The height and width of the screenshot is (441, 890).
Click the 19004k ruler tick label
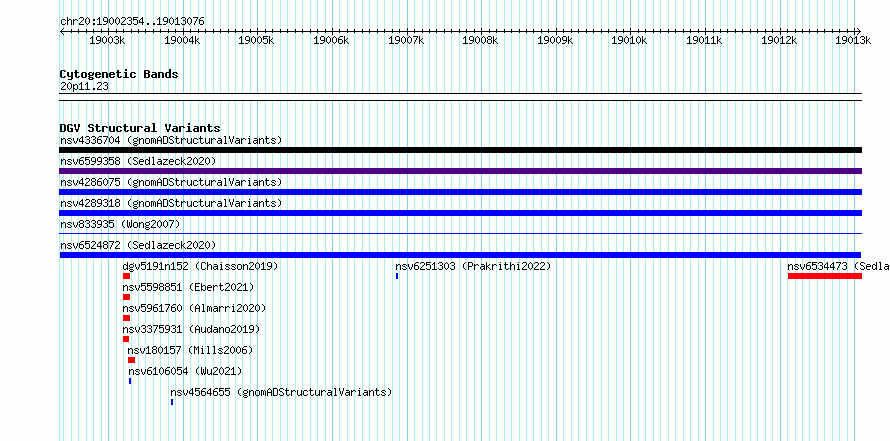tap(182, 41)
